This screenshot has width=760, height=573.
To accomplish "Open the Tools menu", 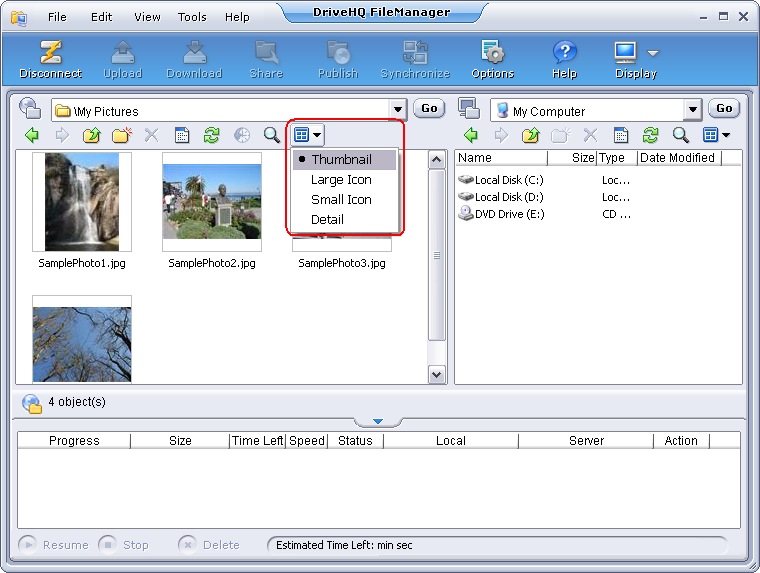I will click(x=192, y=17).
